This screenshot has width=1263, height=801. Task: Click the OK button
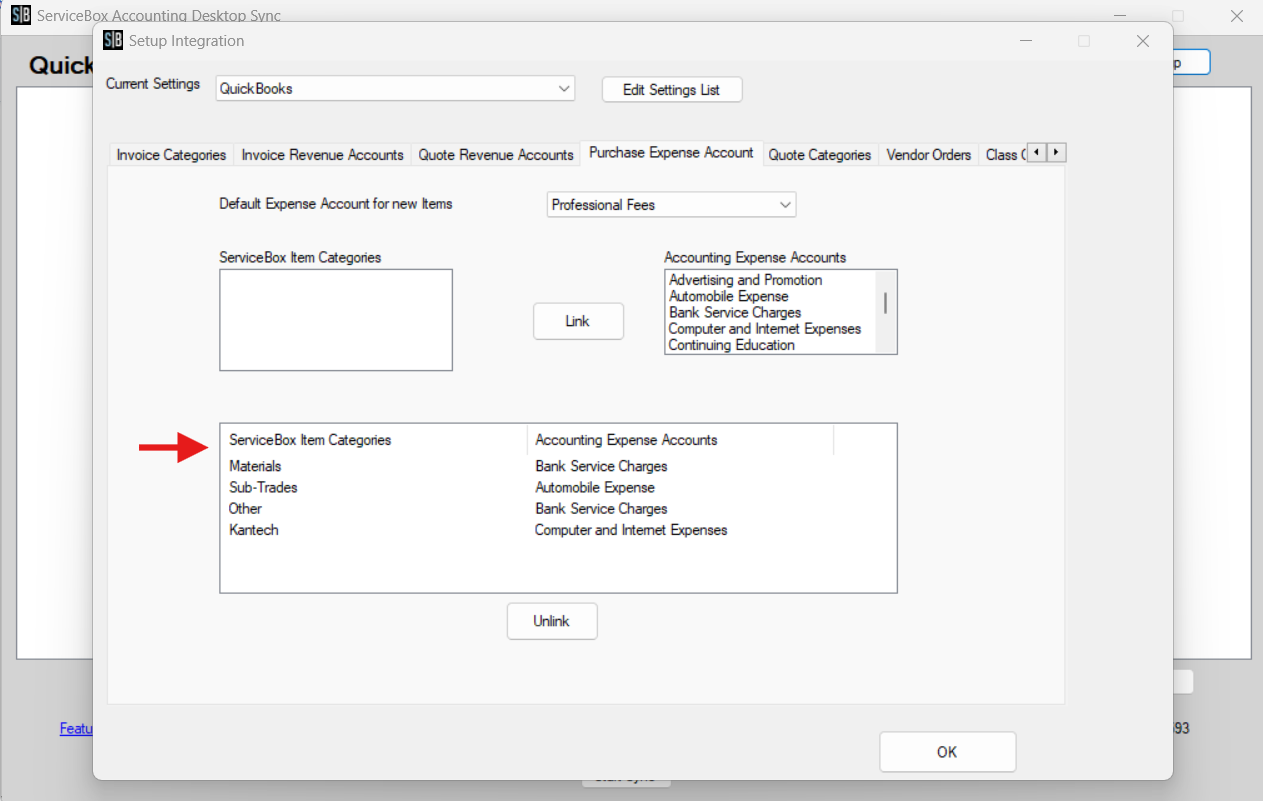pyautogui.click(x=947, y=752)
